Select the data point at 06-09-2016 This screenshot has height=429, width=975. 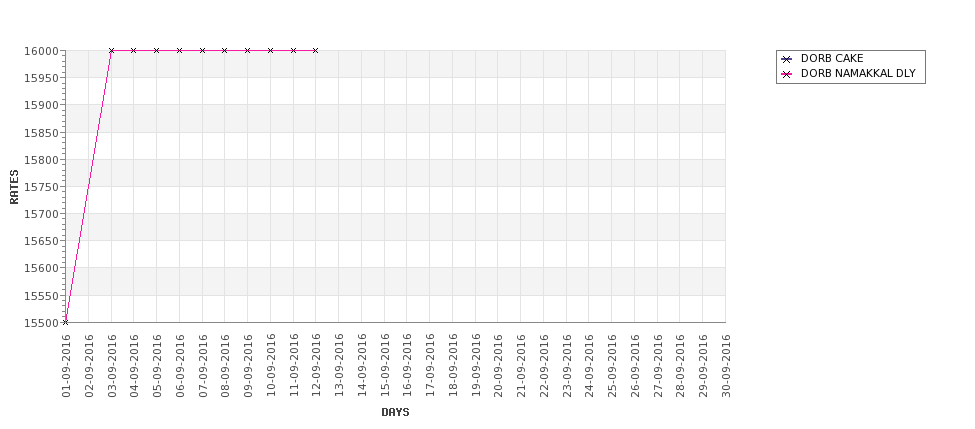coord(180,50)
